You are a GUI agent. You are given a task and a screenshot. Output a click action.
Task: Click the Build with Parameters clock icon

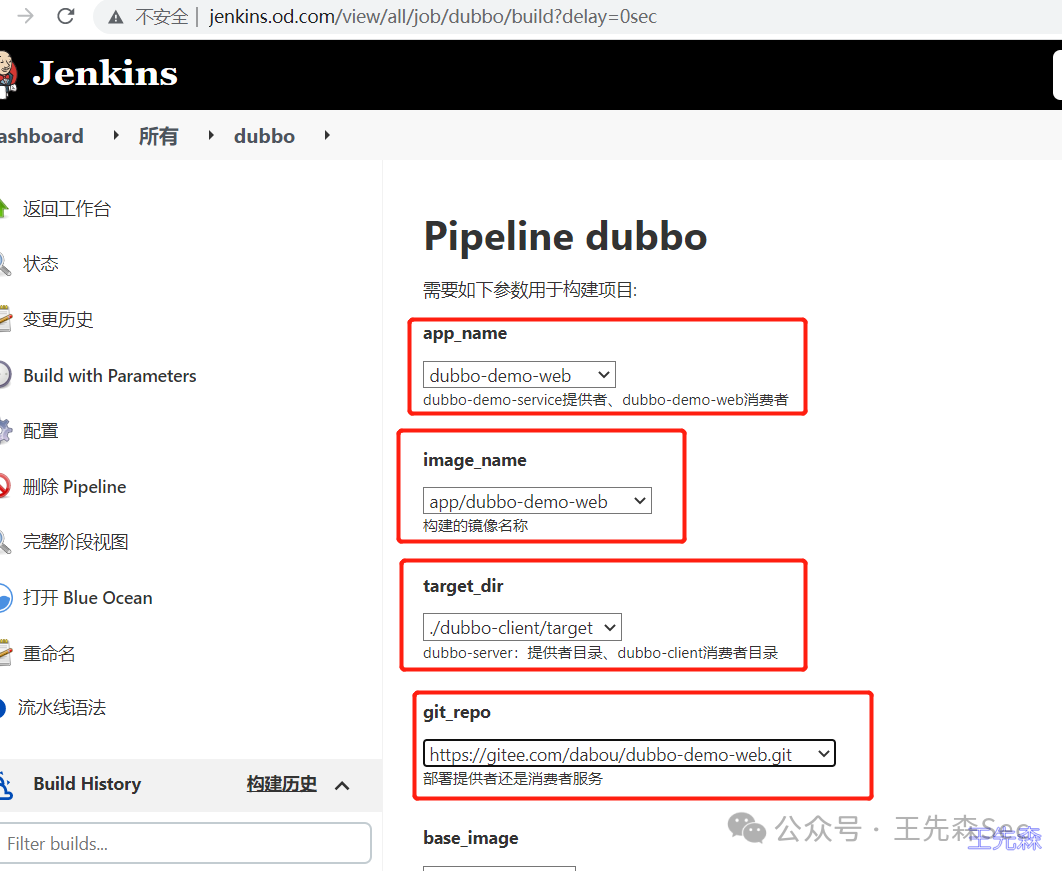tap(5, 375)
